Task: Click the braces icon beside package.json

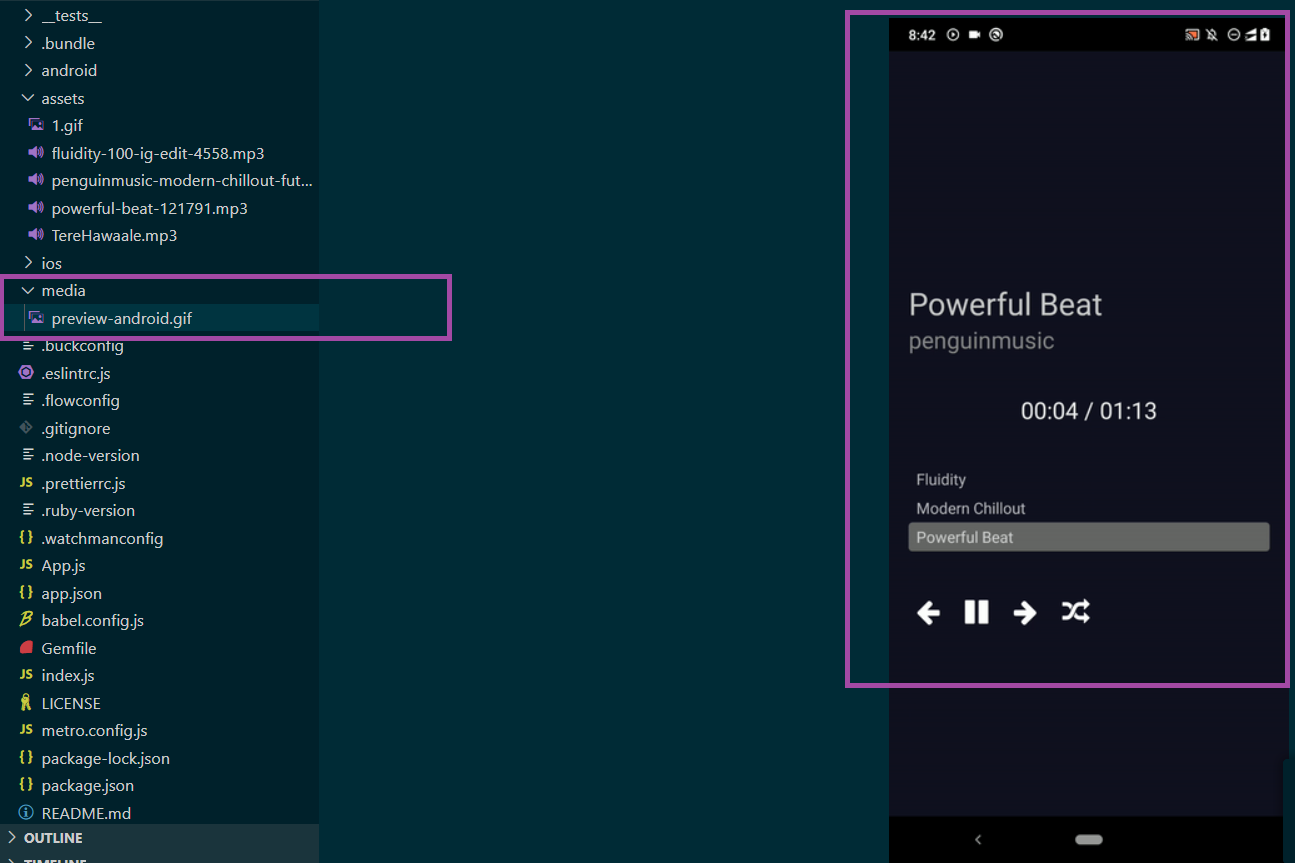Action: 26,785
